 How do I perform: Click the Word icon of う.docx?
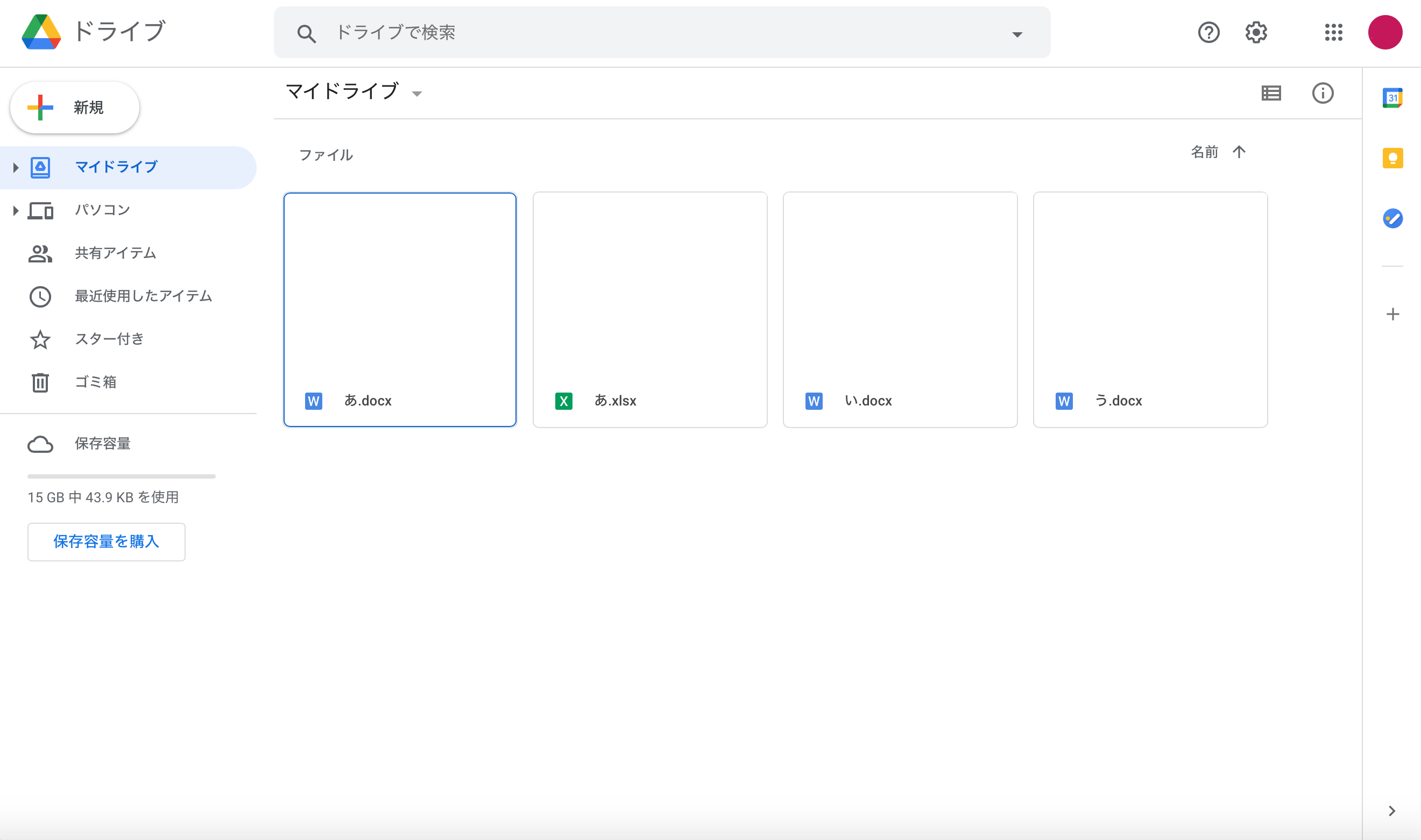pyautogui.click(x=1064, y=401)
